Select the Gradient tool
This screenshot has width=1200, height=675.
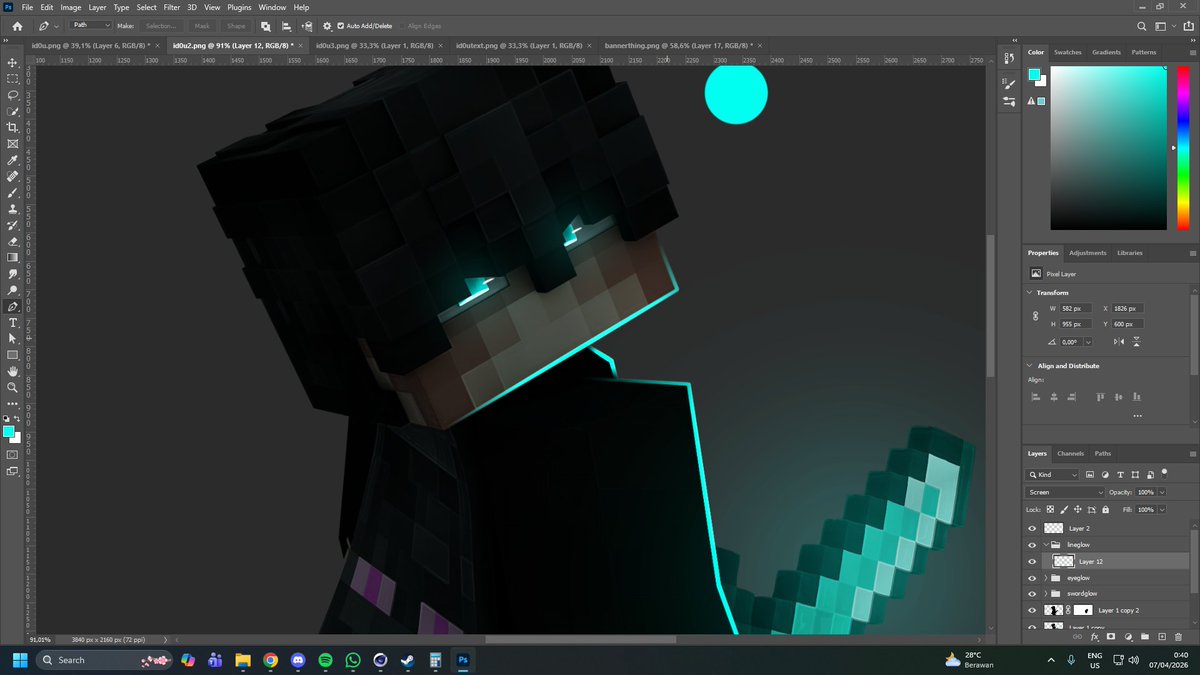click(13, 257)
